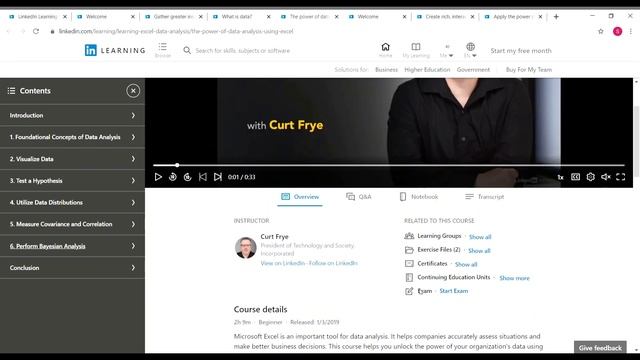This screenshot has height=360, width=640.
Task: Expand Foundational Concepts of Data Analysis
Action: tap(72, 137)
